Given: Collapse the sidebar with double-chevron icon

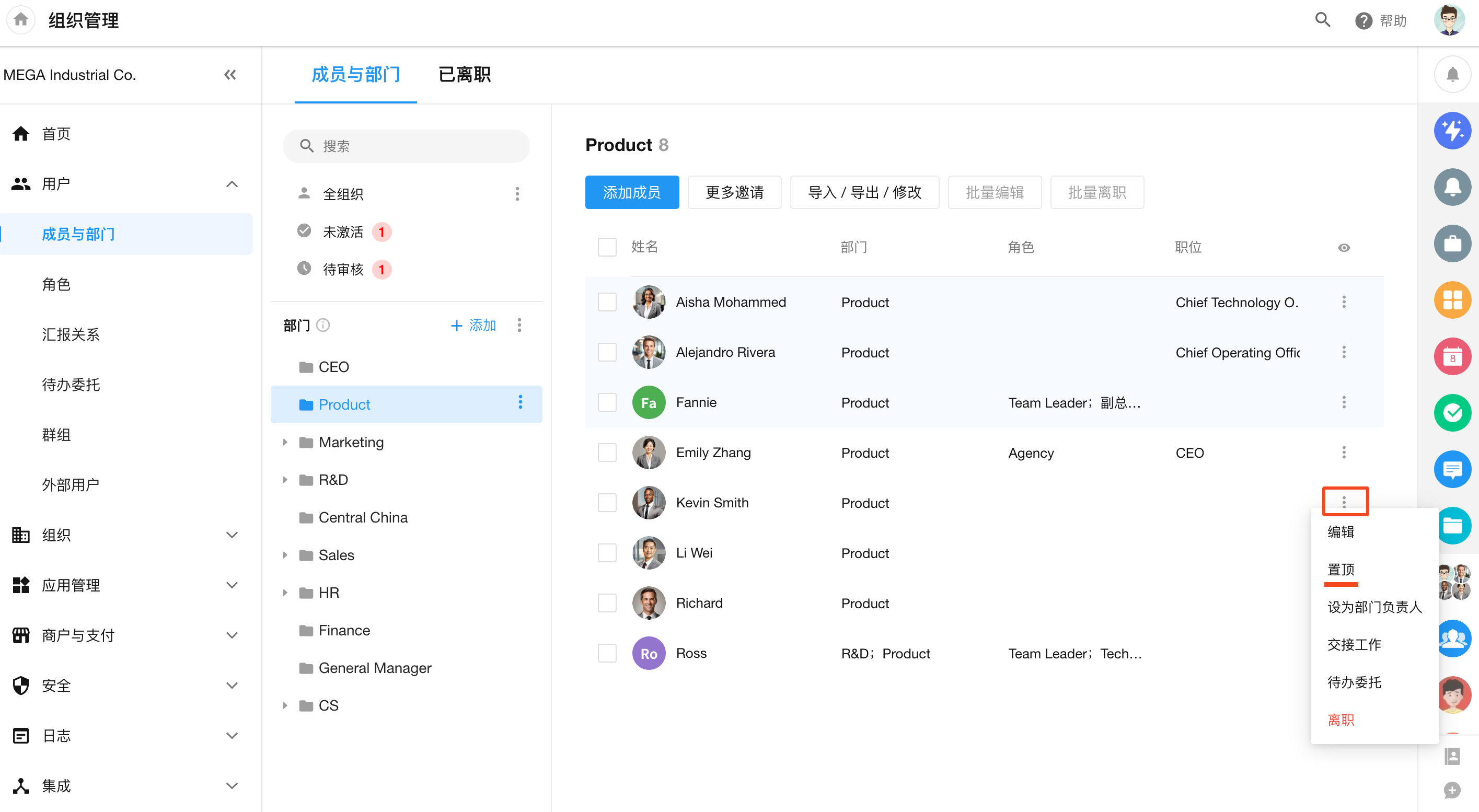Looking at the screenshot, I should click(x=229, y=75).
